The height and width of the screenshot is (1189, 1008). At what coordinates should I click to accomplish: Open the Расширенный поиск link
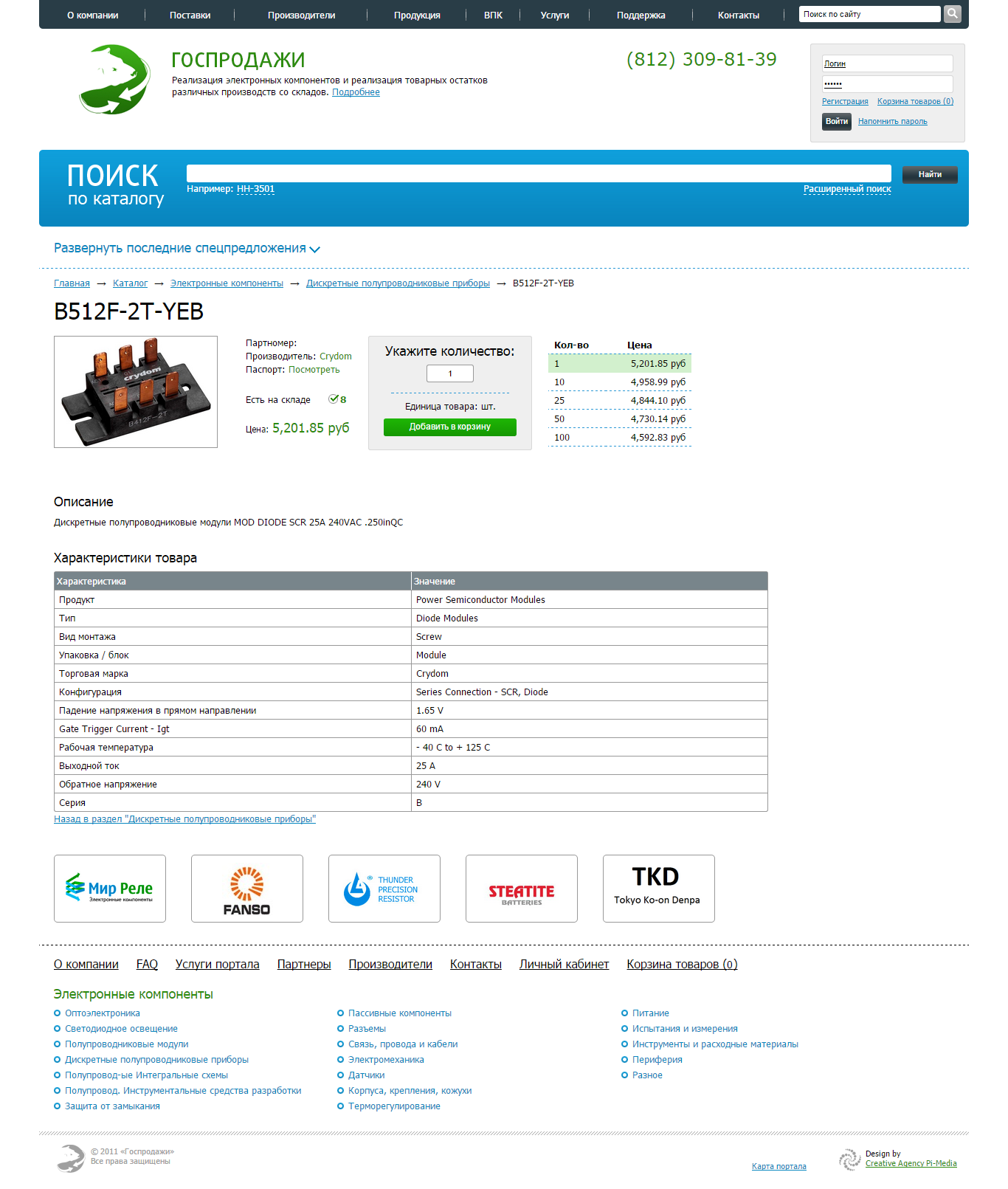(847, 190)
